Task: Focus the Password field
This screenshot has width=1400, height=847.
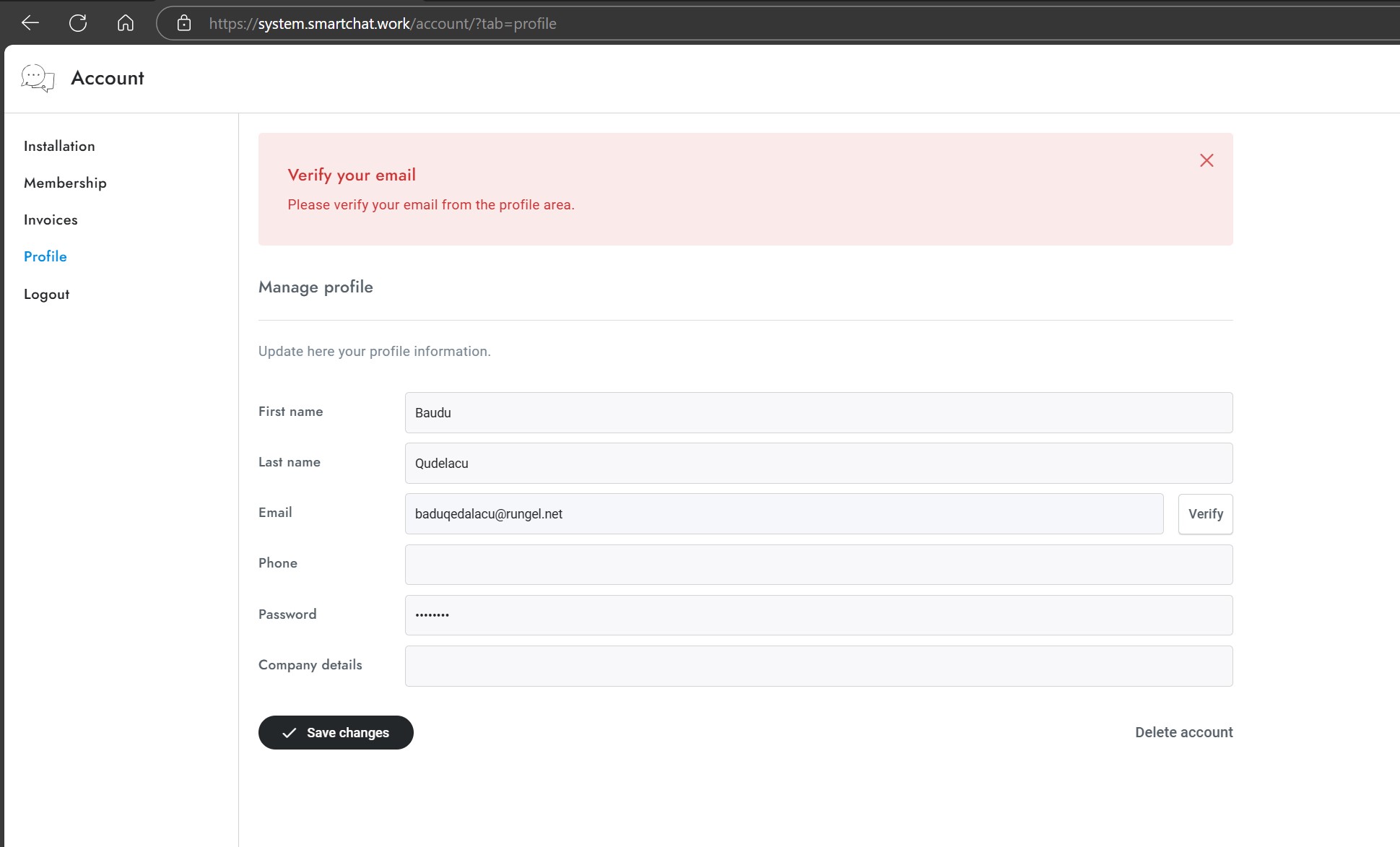Action: [818, 614]
